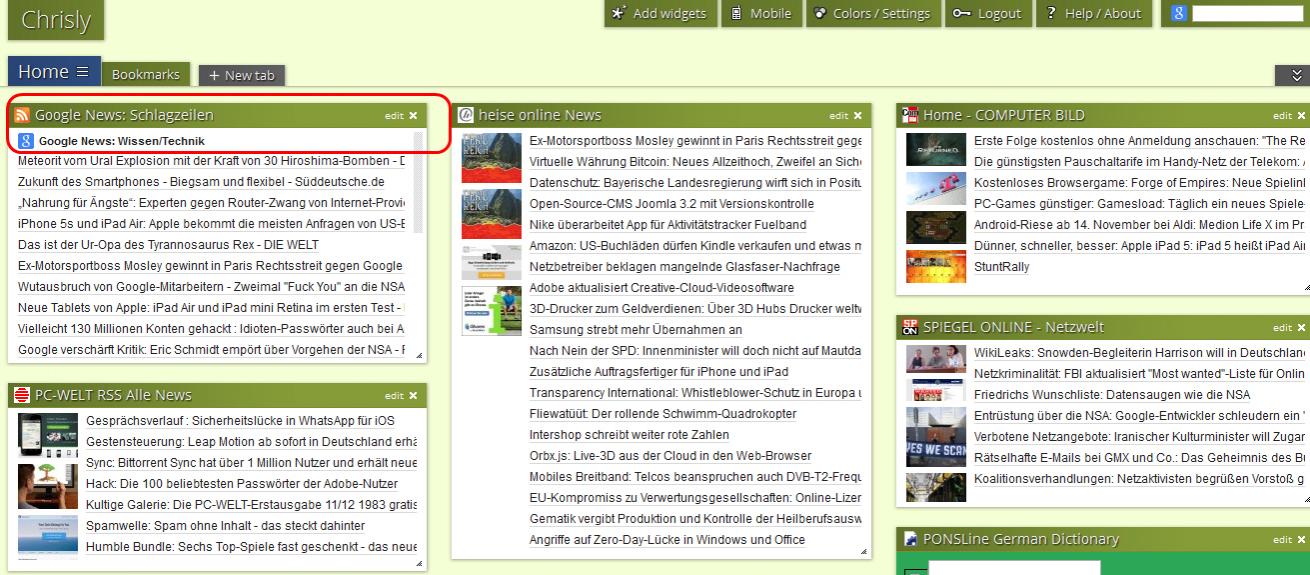The image size is (1310, 575).
Task: Edit the PC-WELT RSS widget
Action: tap(394, 396)
